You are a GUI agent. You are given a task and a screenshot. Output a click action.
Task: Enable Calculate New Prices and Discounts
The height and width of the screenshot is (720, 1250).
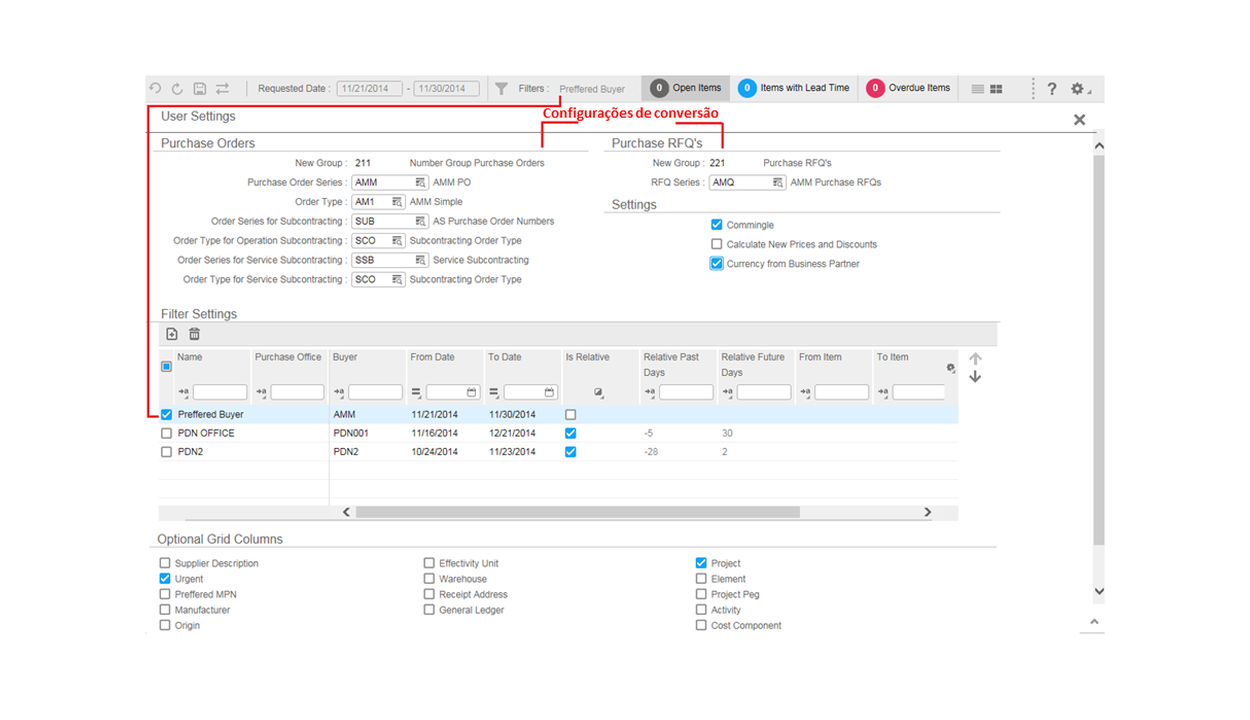pos(716,244)
